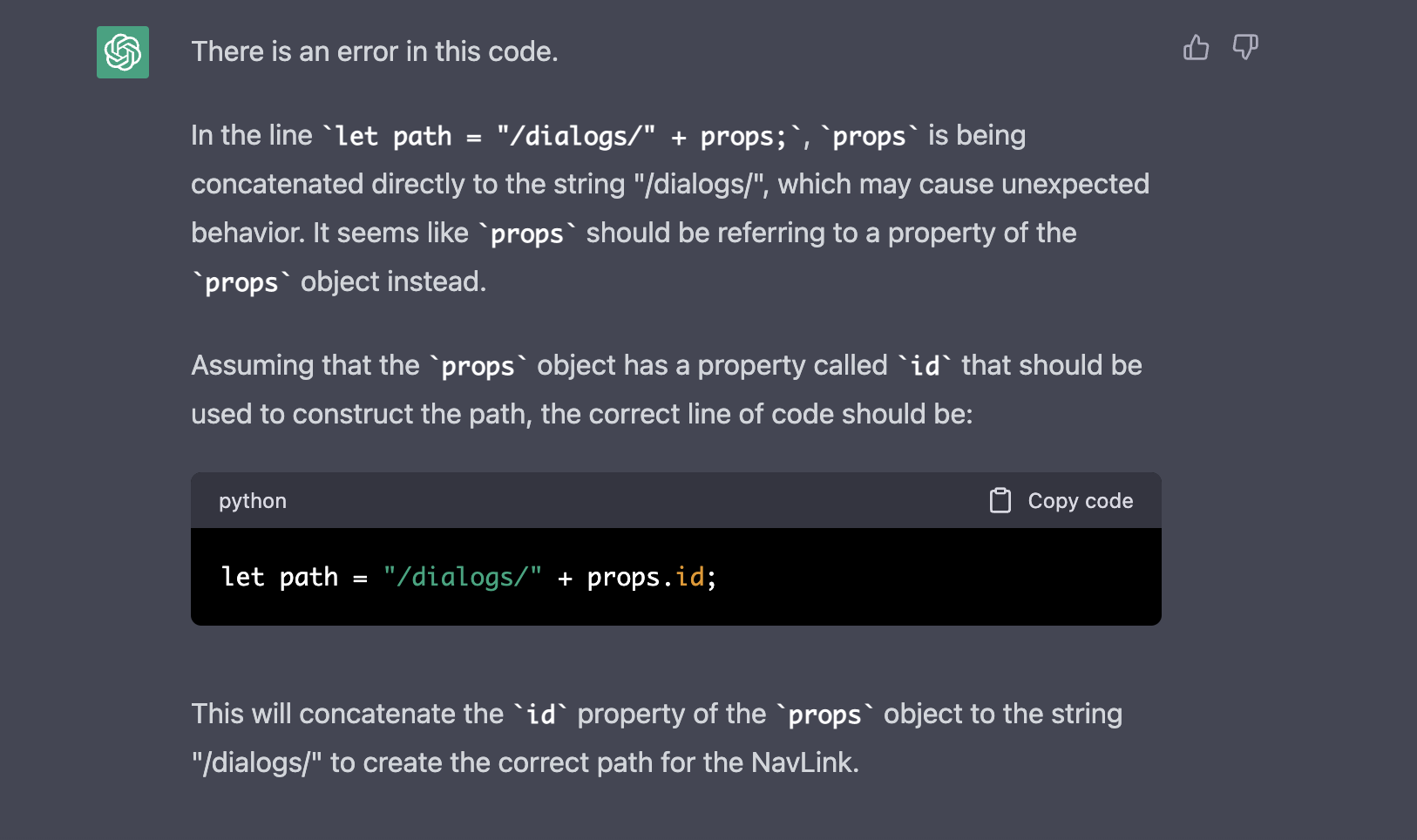Click the thumbs up feedback icon
The height and width of the screenshot is (840, 1417).
pos(1196,47)
